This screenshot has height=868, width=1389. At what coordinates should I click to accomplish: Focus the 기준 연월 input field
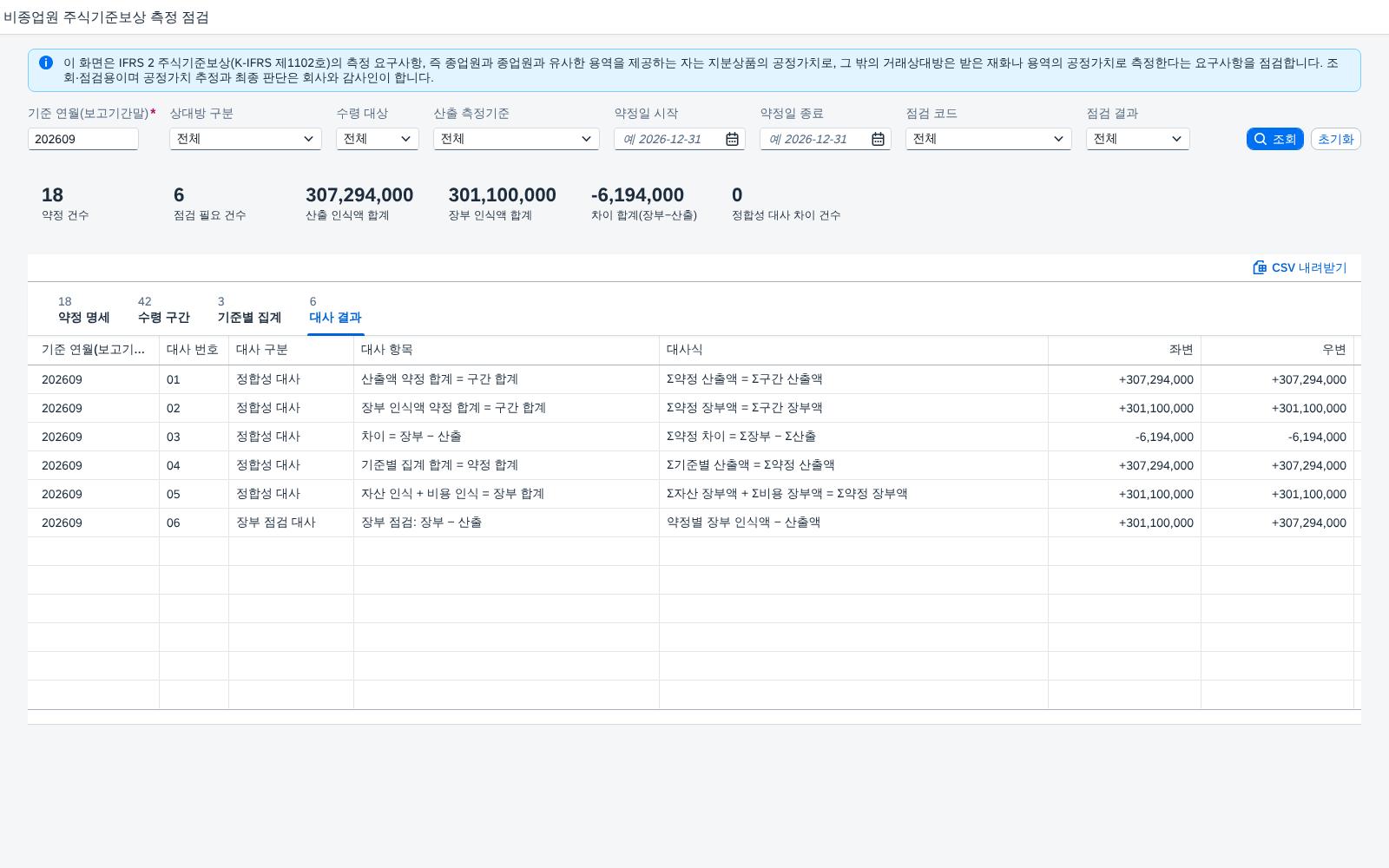click(83, 139)
